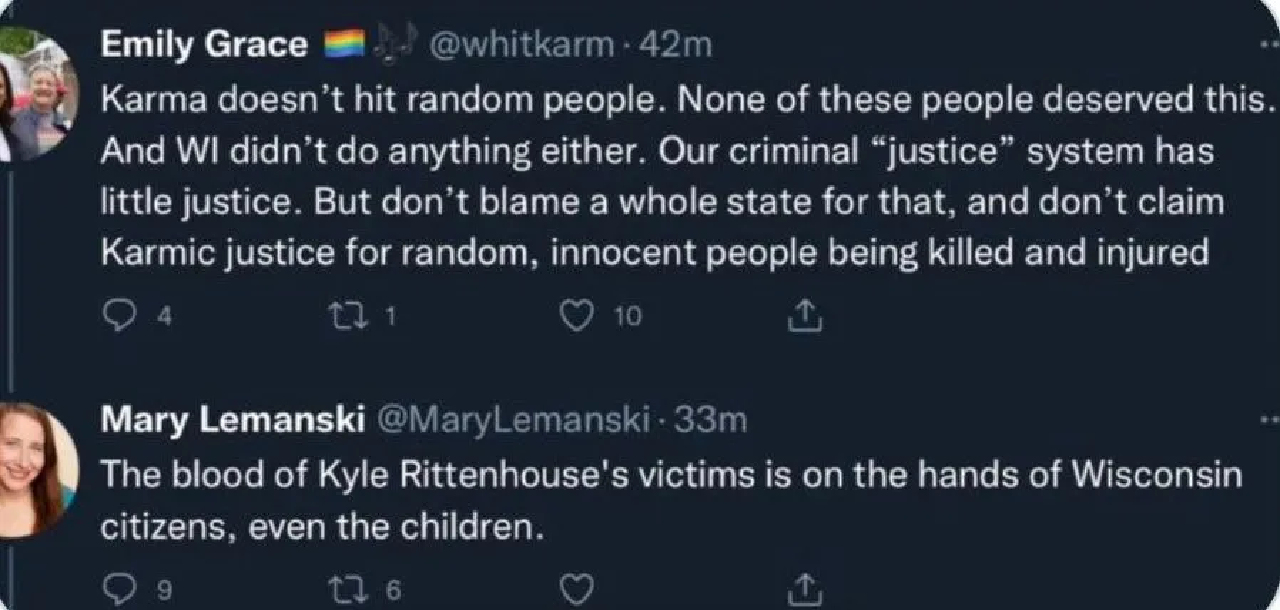The width and height of the screenshot is (1280, 610).
Task: Click the Mary Lemanski display name
Action: [232, 421]
